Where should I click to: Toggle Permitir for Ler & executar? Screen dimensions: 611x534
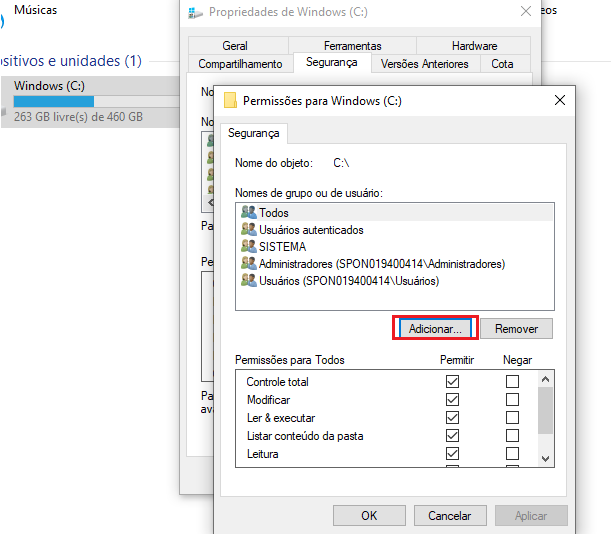tap(452, 417)
